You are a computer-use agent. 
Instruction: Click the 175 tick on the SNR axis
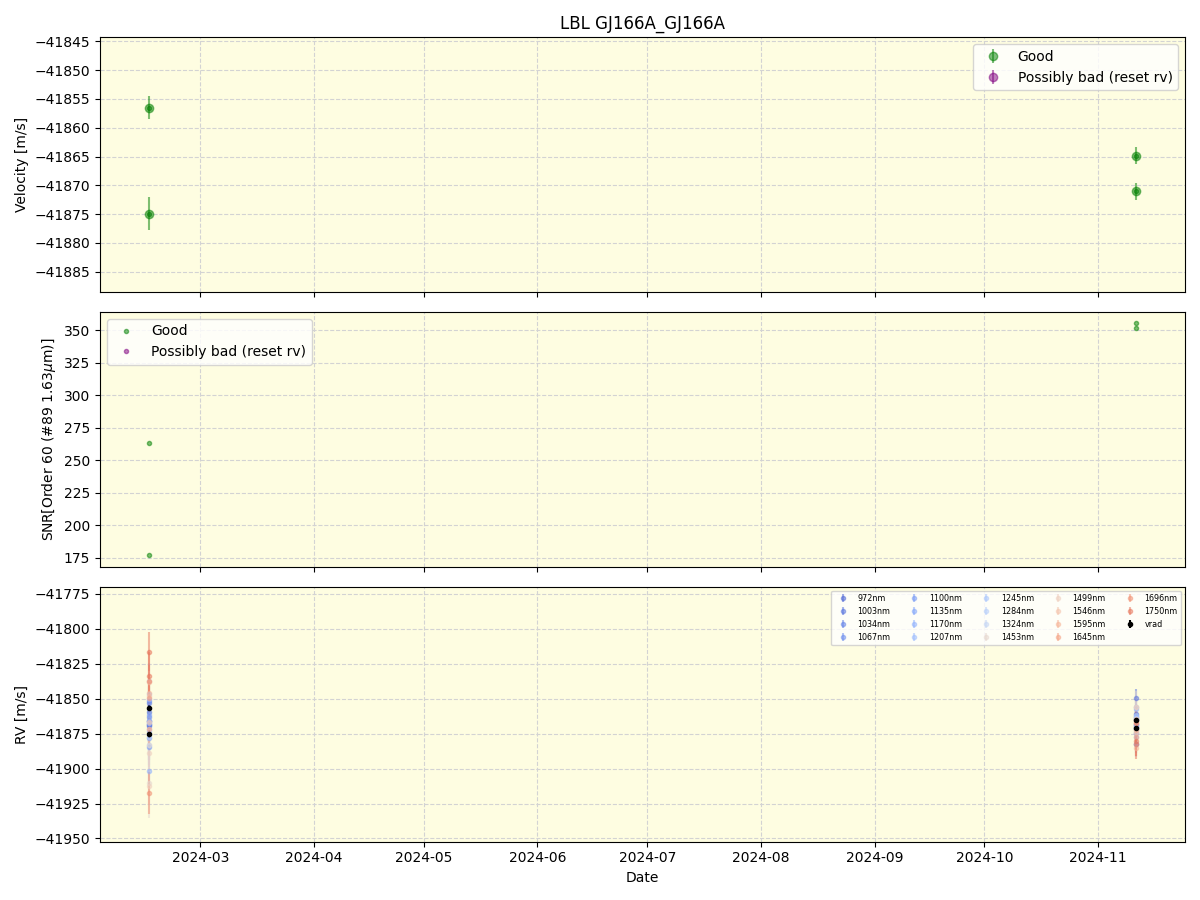point(79,558)
